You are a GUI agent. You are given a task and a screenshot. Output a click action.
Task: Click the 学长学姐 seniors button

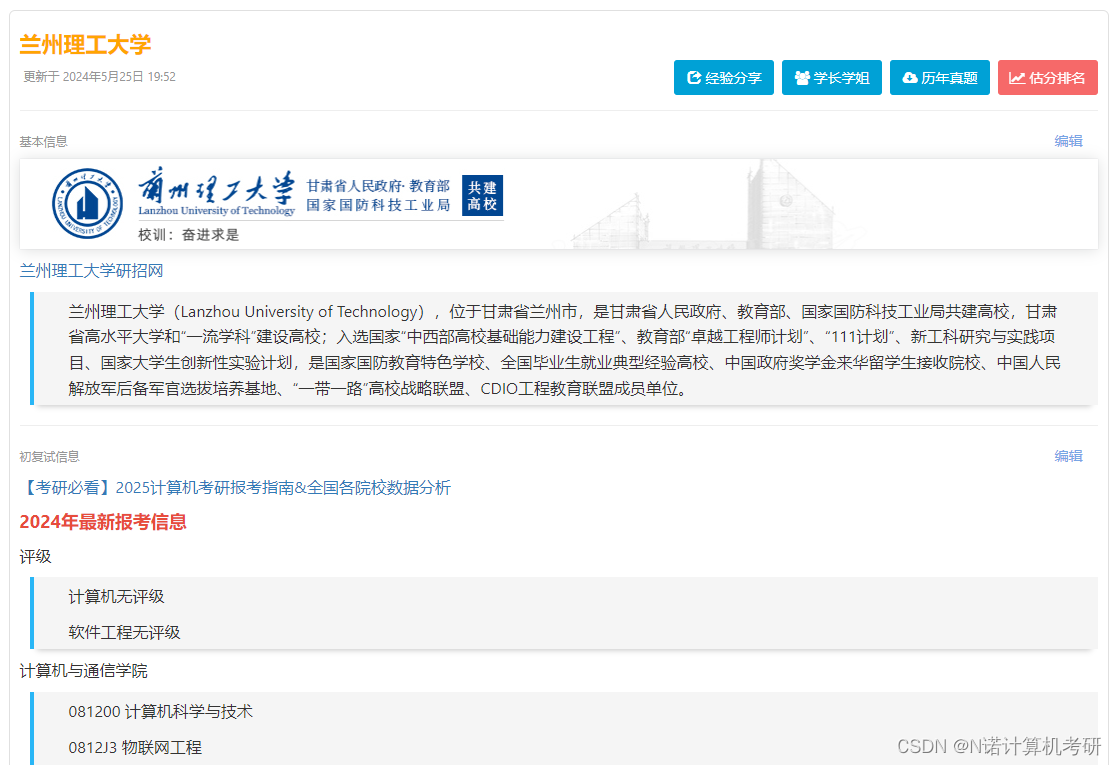point(831,78)
